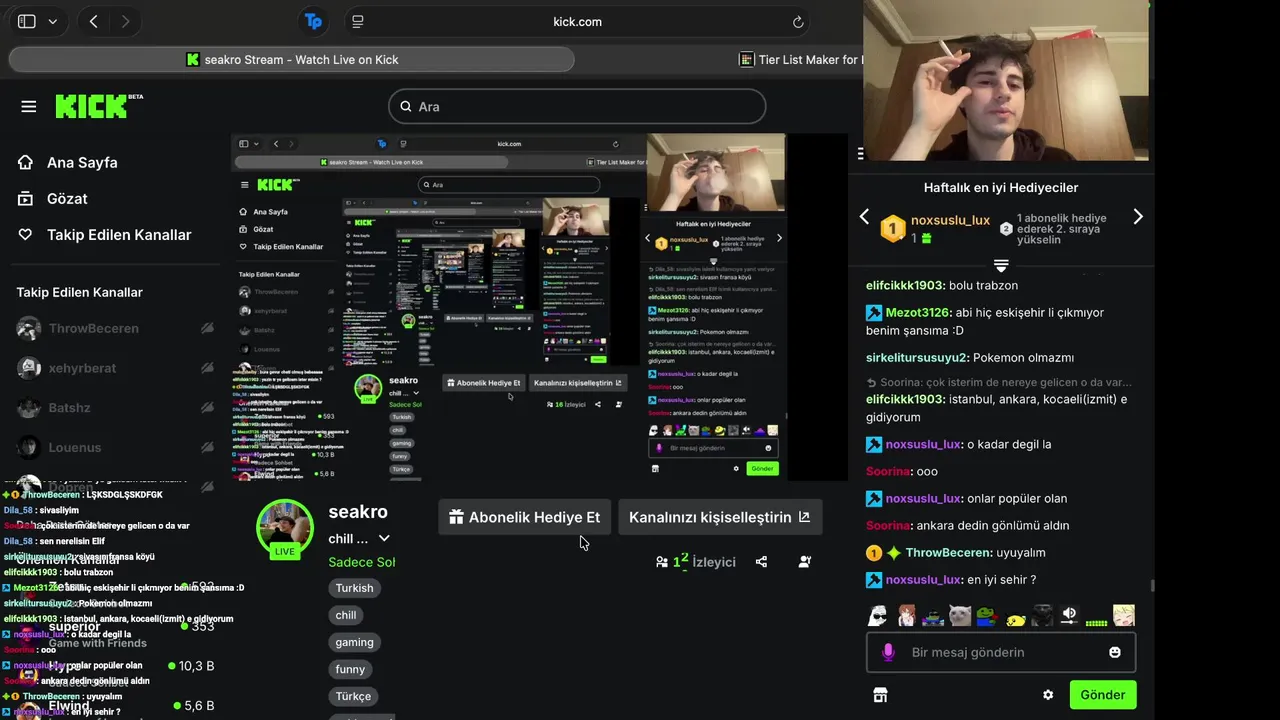Open Gözat in sidebar
The image size is (1280, 720).
[x=53, y=199]
